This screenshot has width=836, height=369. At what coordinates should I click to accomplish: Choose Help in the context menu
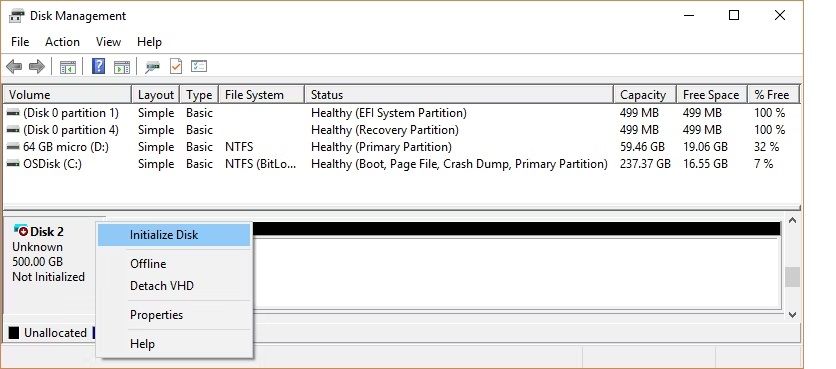click(174, 344)
